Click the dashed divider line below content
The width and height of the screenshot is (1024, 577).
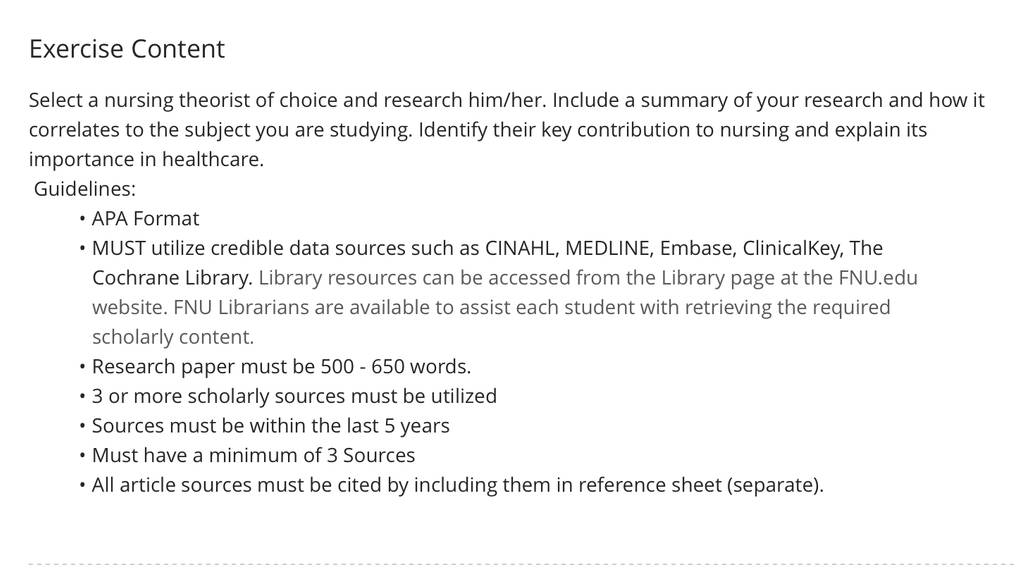521,564
